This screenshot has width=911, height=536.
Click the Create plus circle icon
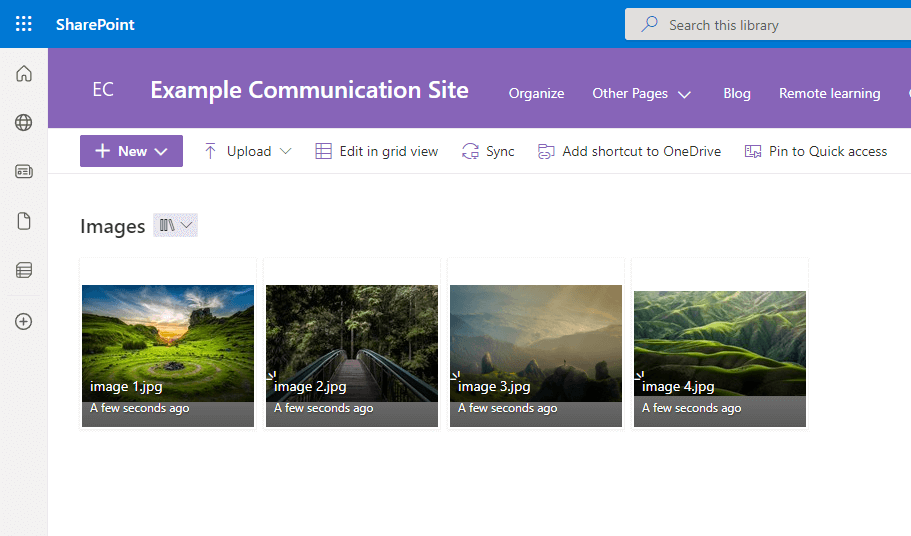(24, 321)
